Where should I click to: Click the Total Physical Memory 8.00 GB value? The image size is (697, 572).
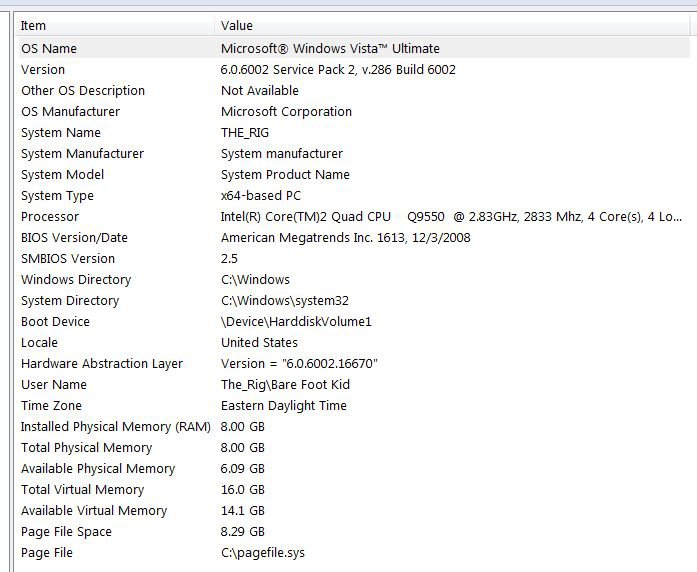(x=243, y=448)
